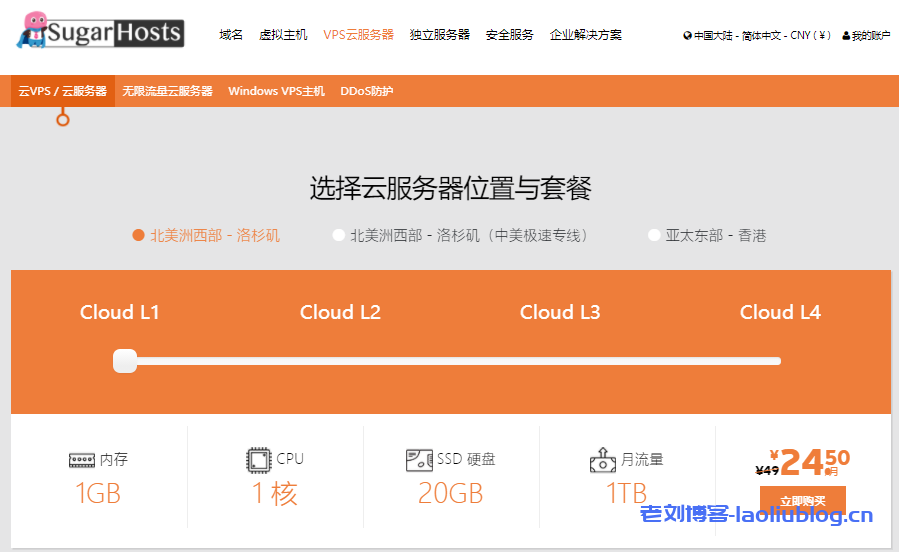The height and width of the screenshot is (552, 899).
Task: Click the plan slider handle
Action: tap(125, 361)
